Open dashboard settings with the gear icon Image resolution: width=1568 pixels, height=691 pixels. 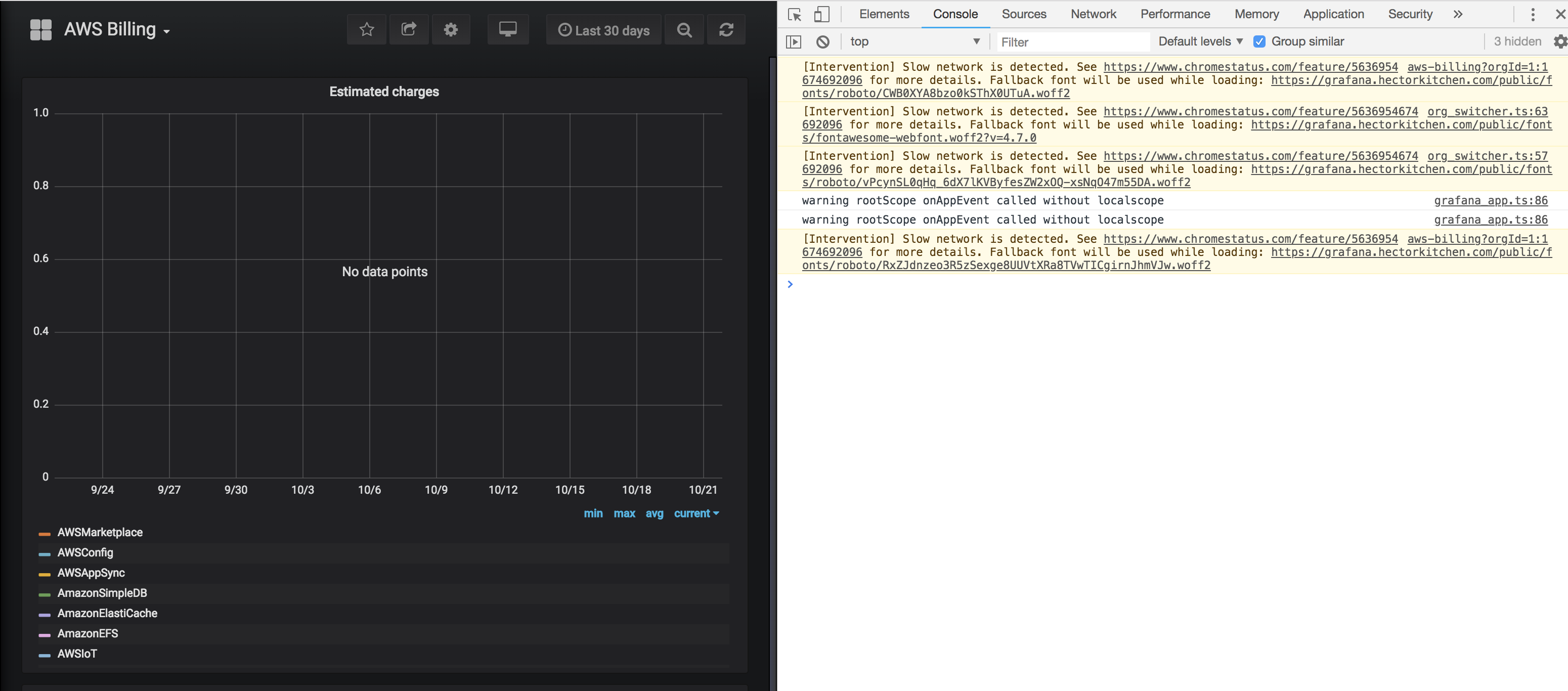451,29
